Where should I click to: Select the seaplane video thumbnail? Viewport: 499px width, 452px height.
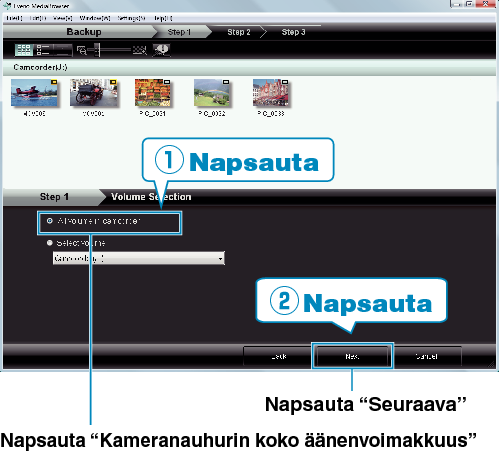pos(34,93)
